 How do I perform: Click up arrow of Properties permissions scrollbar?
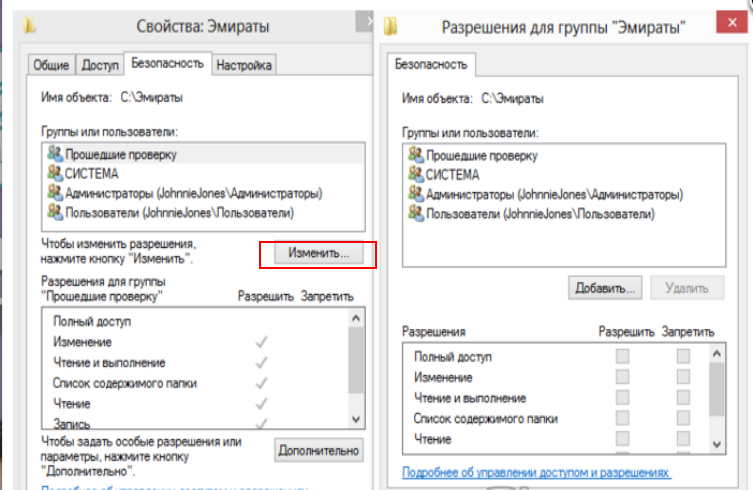tap(356, 318)
